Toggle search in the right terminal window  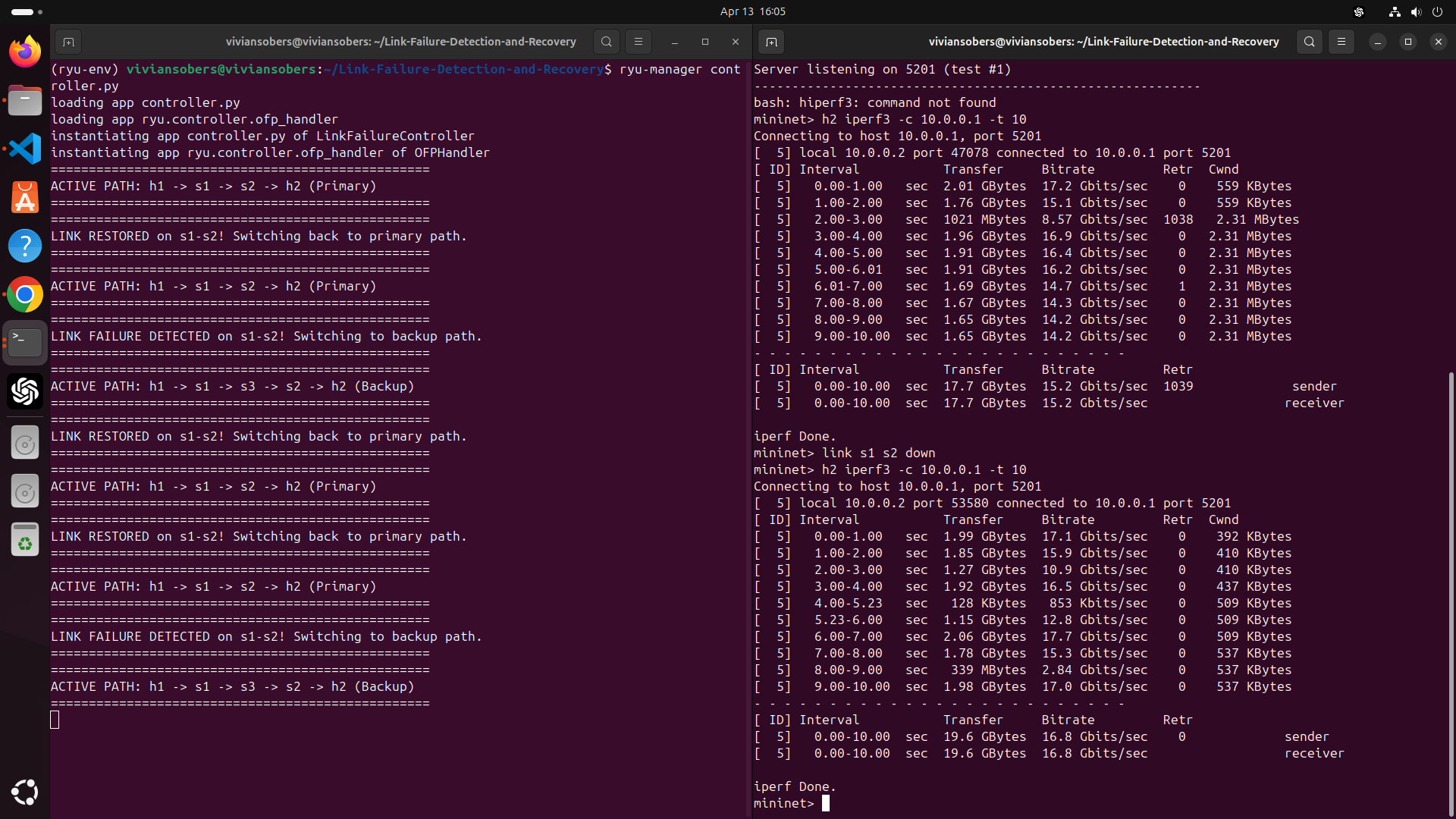tap(1310, 42)
